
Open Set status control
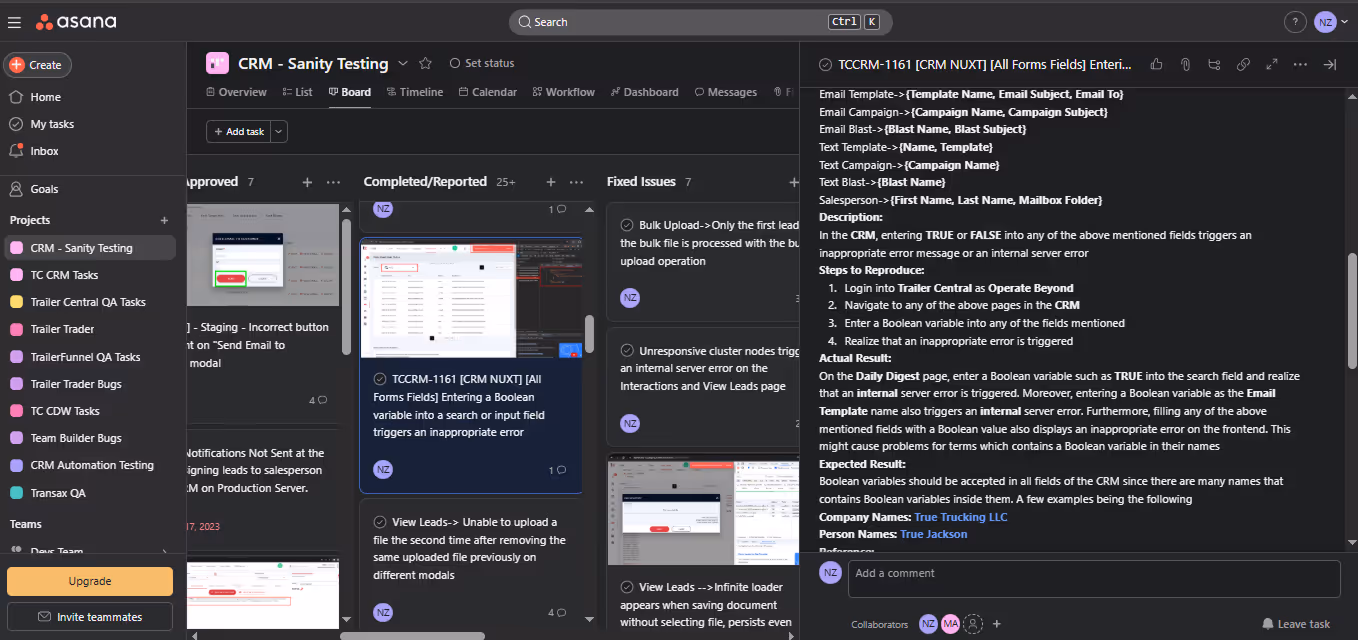point(482,63)
